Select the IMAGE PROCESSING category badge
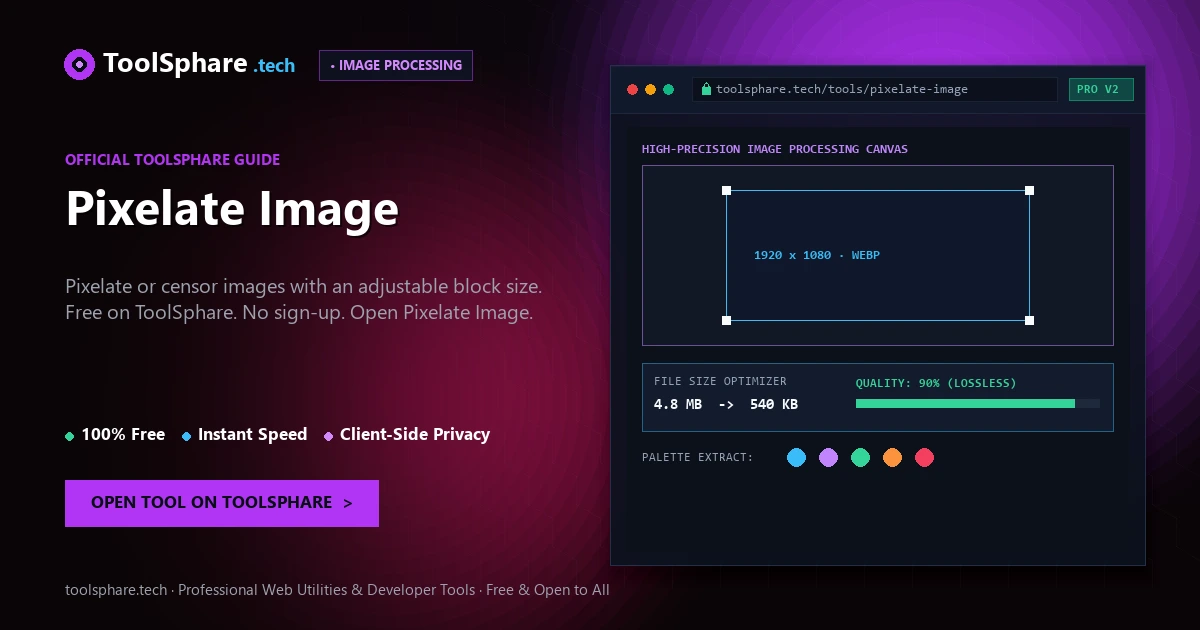The width and height of the screenshot is (1200, 630). tap(396, 65)
